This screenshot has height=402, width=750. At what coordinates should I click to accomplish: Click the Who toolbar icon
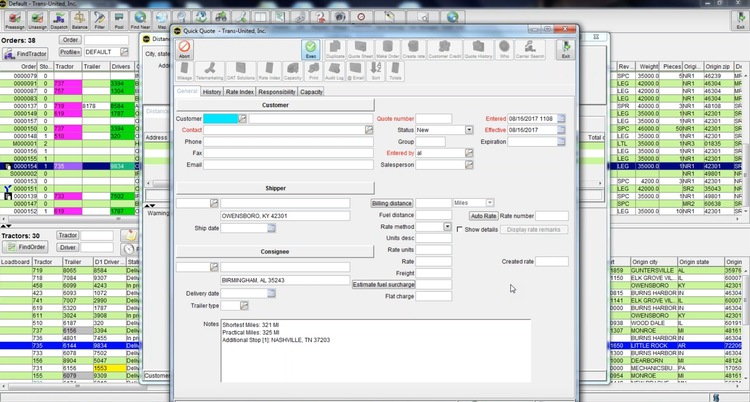(504, 49)
